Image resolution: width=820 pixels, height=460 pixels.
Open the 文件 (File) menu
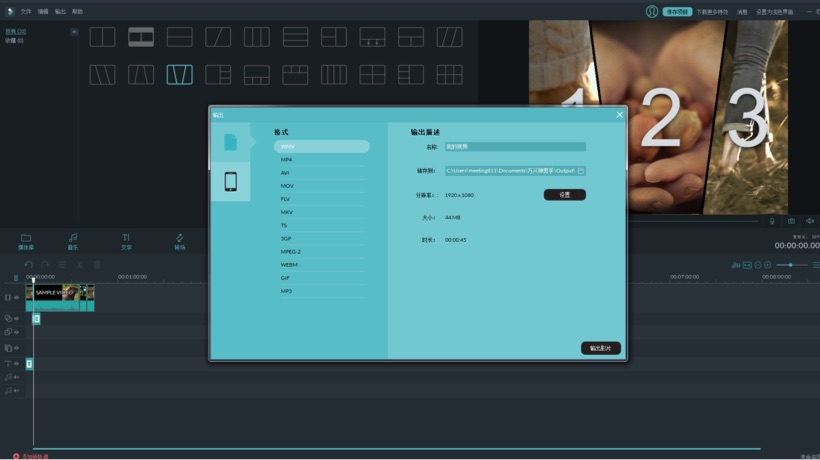point(26,11)
